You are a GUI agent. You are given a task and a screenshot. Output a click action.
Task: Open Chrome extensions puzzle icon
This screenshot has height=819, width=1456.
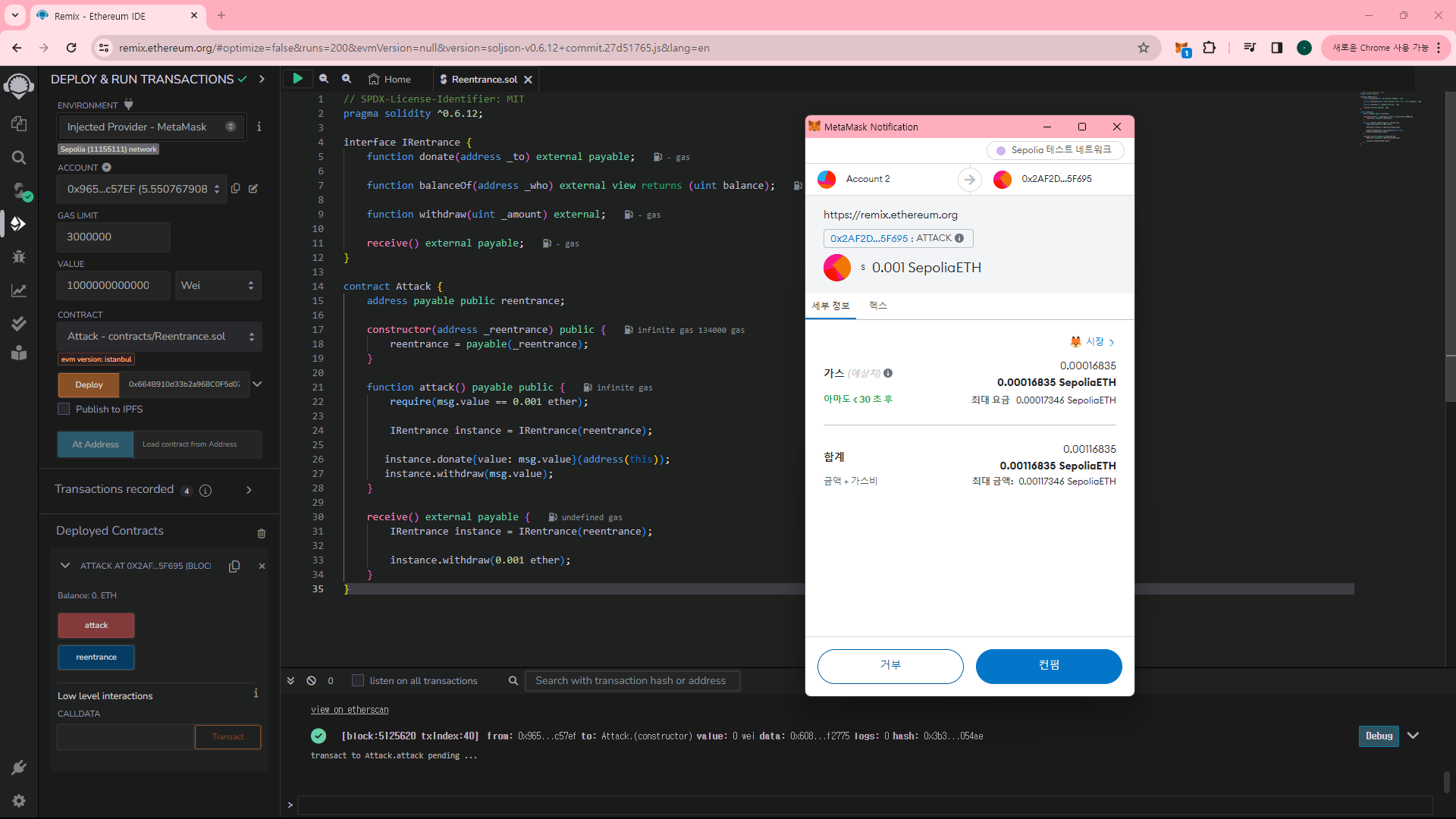tap(1210, 48)
